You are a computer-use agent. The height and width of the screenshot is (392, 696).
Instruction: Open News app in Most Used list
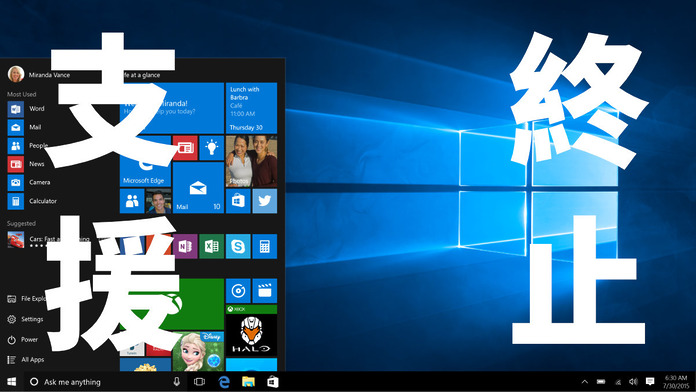click(26, 164)
